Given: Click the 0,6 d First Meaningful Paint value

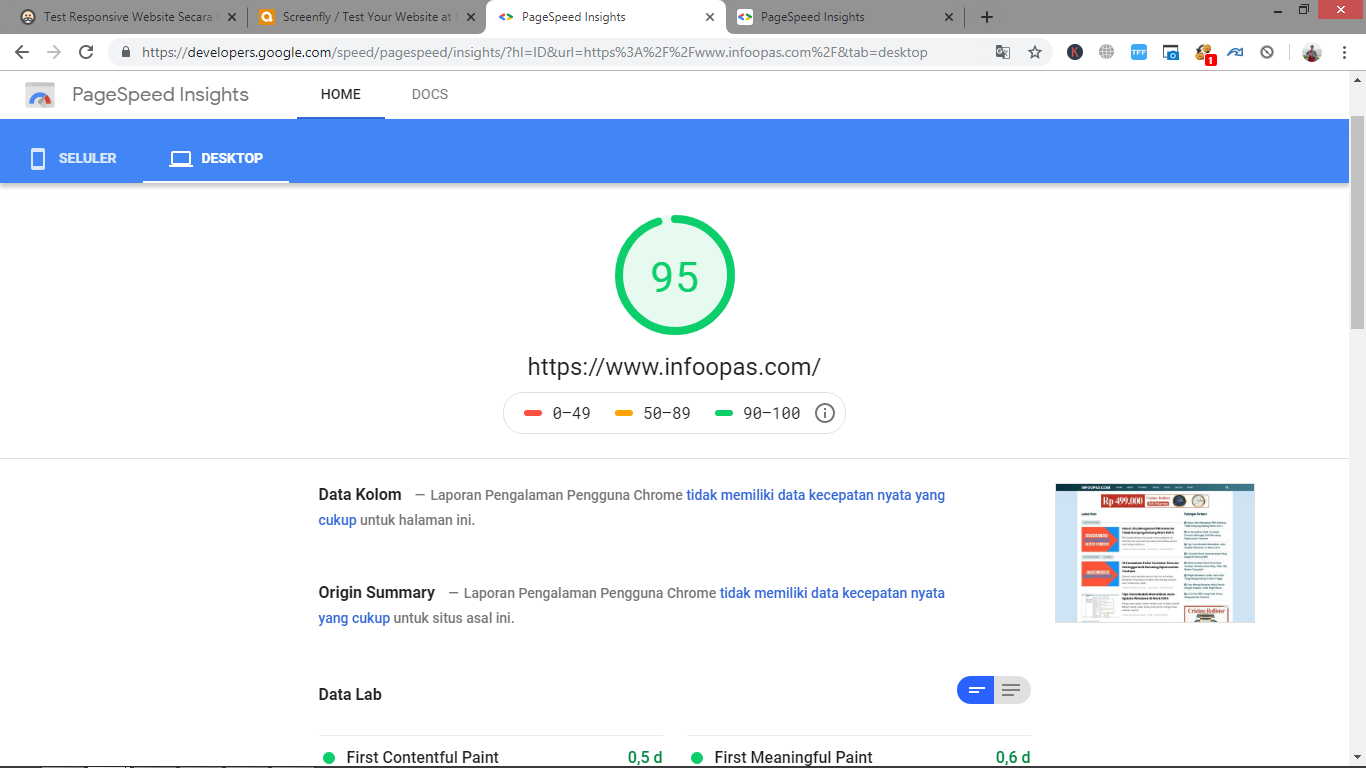Looking at the screenshot, I should click(1013, 757).
